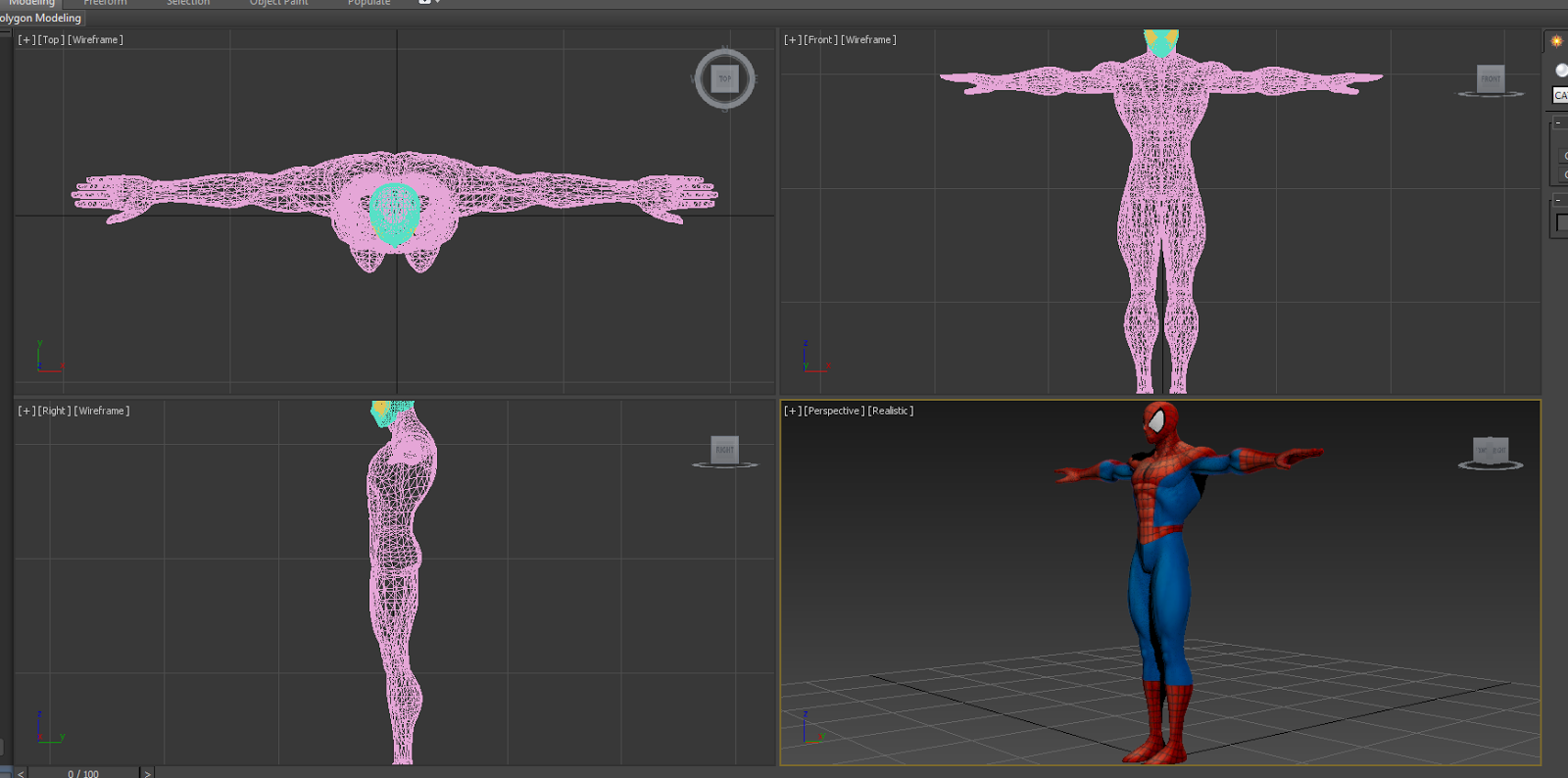Open the [Front] view label menu
The width and height of the screenshot is (1568, 778).
click(x=821, y=40)
